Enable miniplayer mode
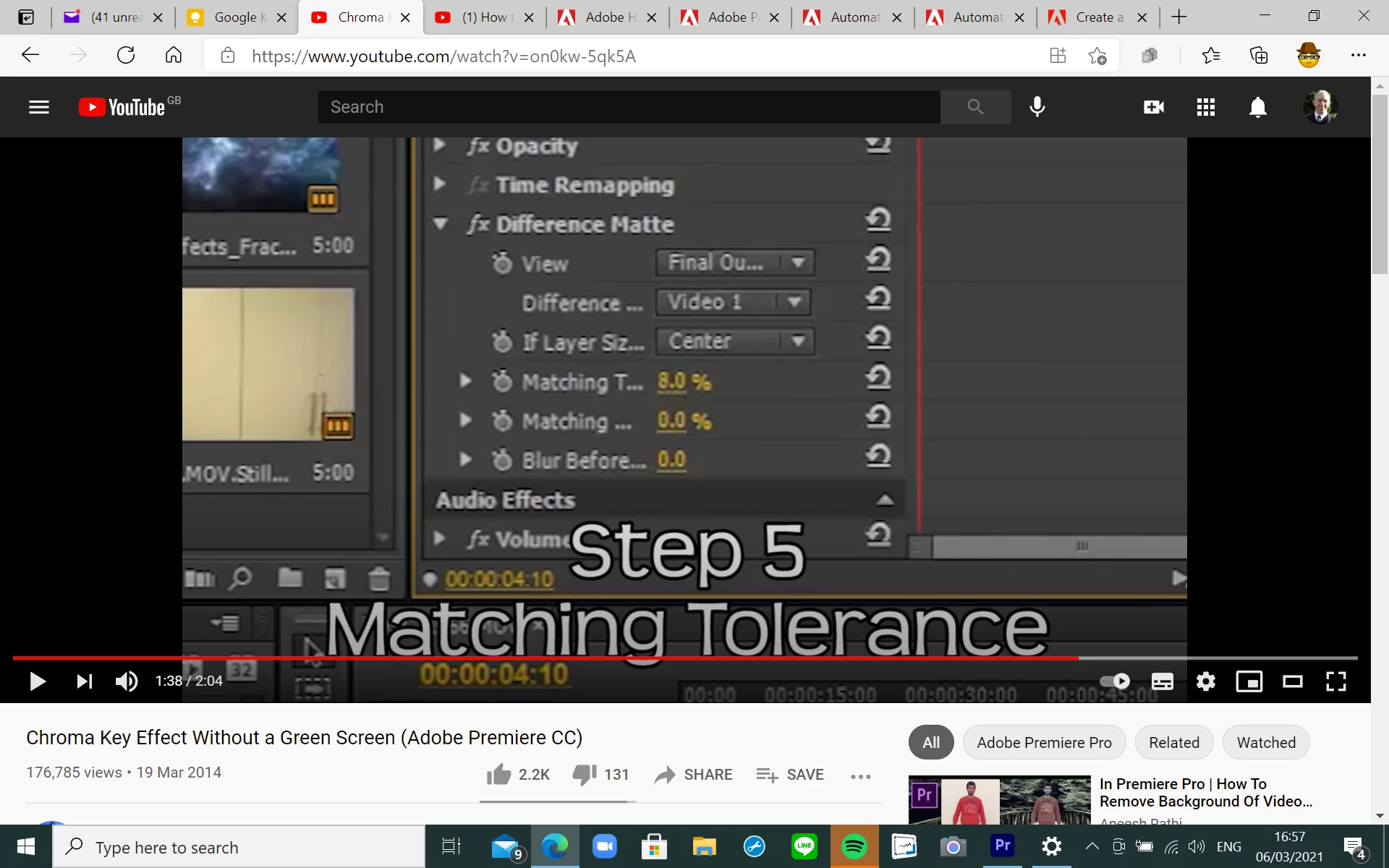Image resolution: width=1389 pixels, height=868 pixels. (1249, 681)
